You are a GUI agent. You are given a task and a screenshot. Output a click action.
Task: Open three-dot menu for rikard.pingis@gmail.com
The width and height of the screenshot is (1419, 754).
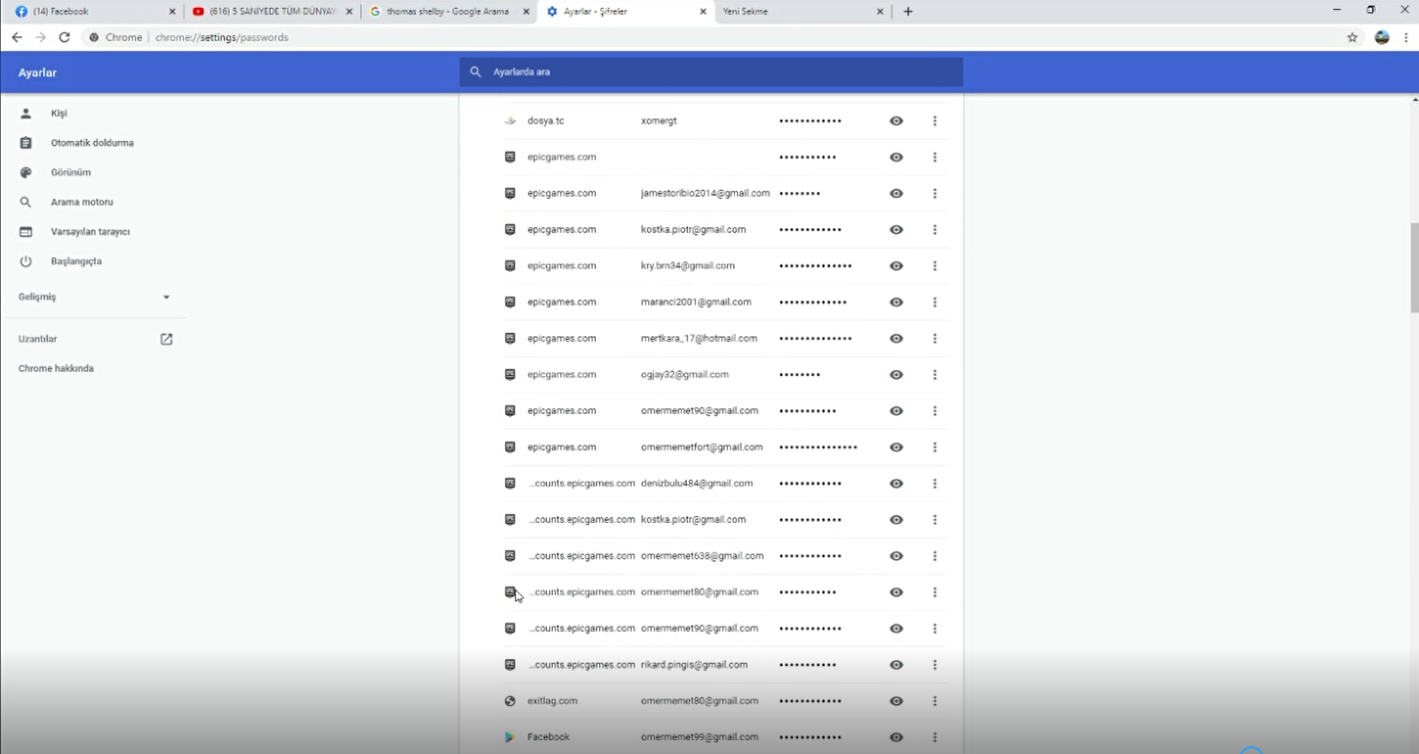tap(935, 665)
